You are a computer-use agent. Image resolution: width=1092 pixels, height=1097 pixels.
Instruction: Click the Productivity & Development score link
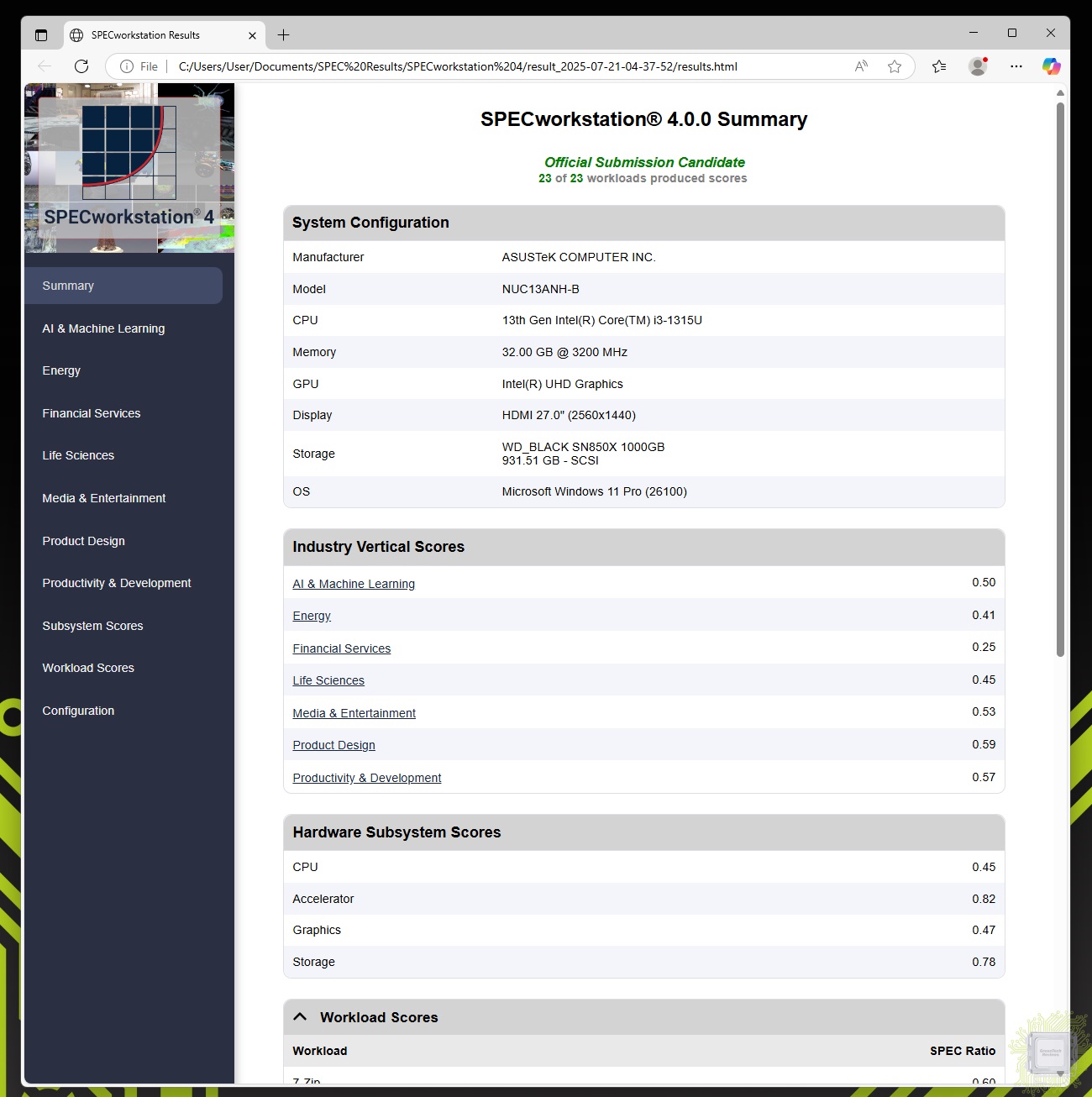[367, 778]
